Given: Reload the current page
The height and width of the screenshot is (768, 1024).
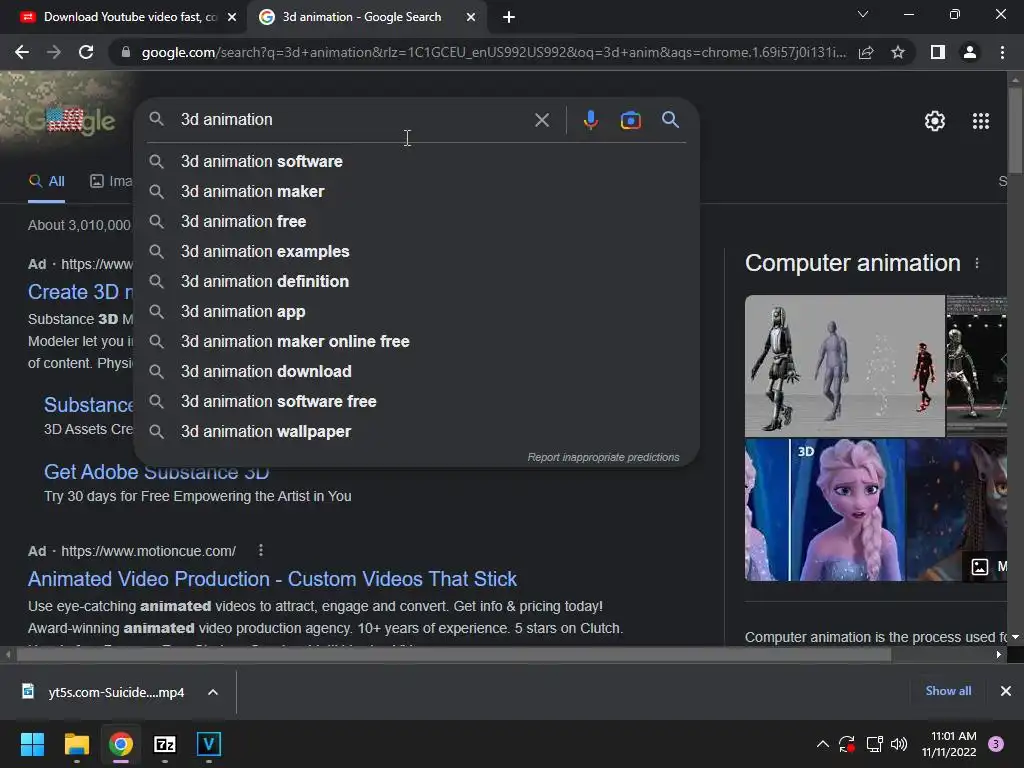Looking at the screenshot, I should point(86,52).
